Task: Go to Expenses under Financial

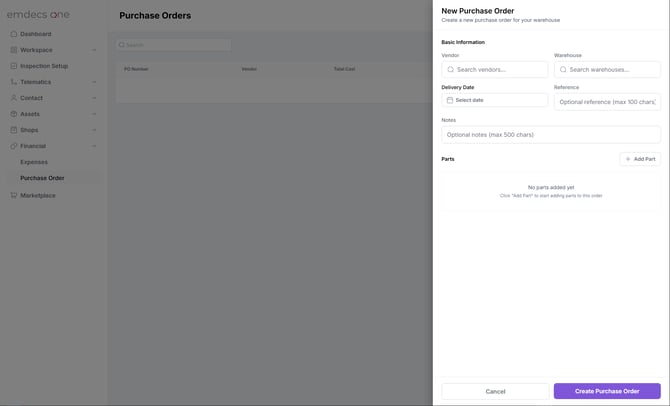Action: (34, 162)
